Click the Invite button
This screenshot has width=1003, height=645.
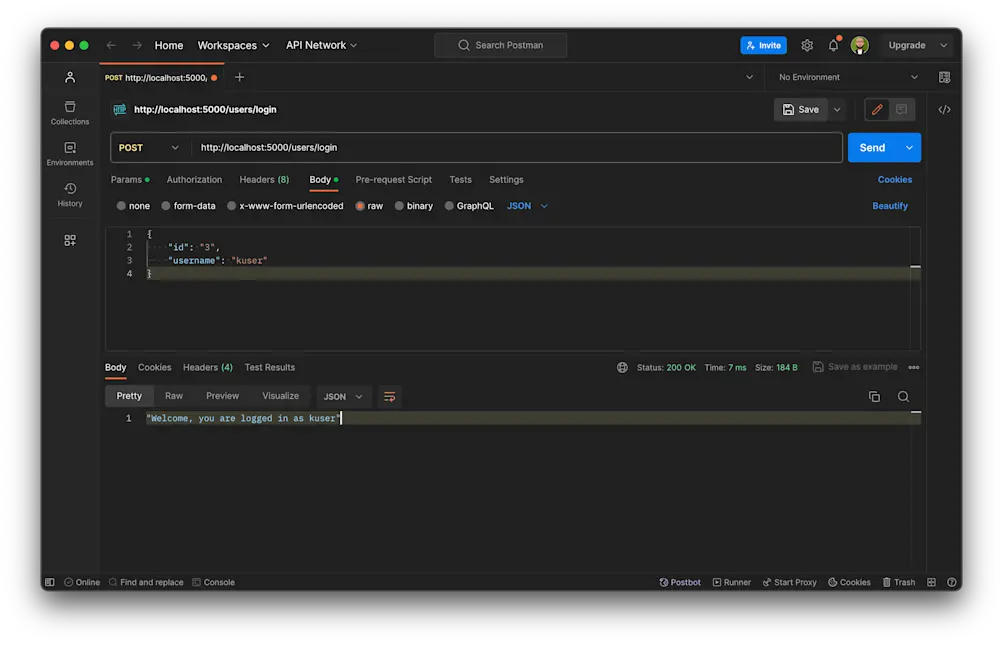pyautogui.click(x=764, y=45)
